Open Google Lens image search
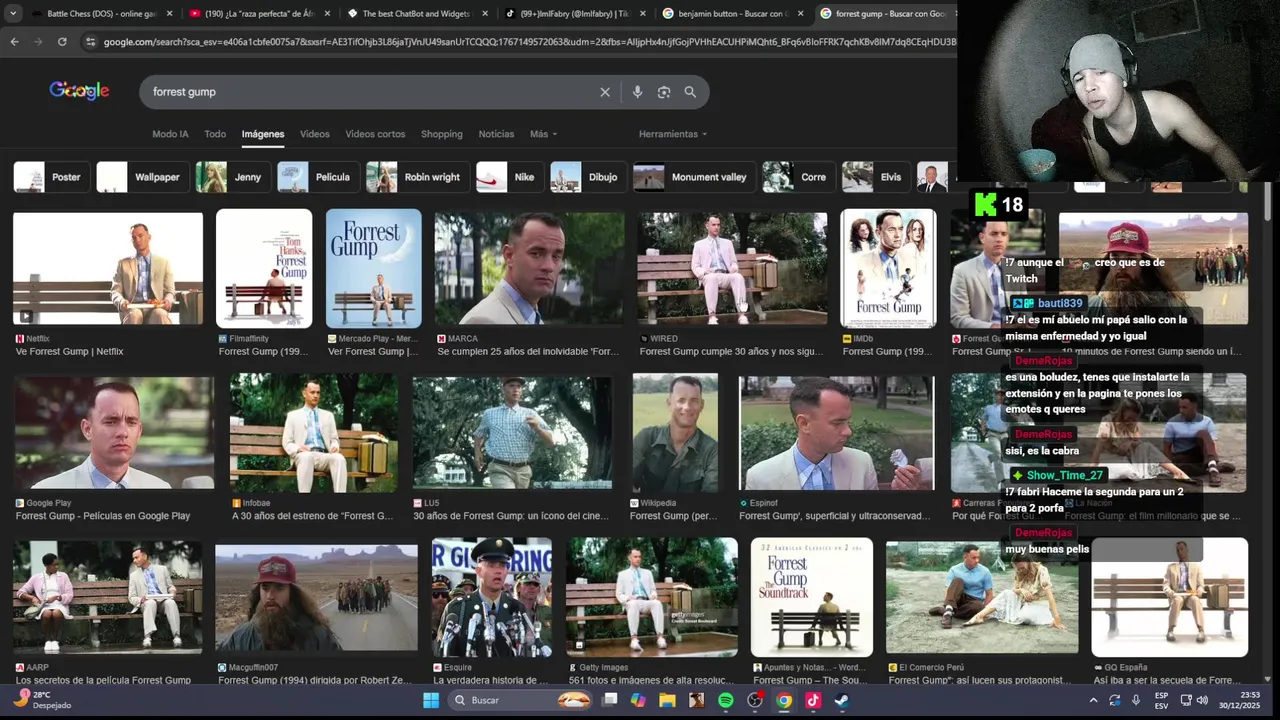Viewport: 1280px width, 720px height. 663,92
